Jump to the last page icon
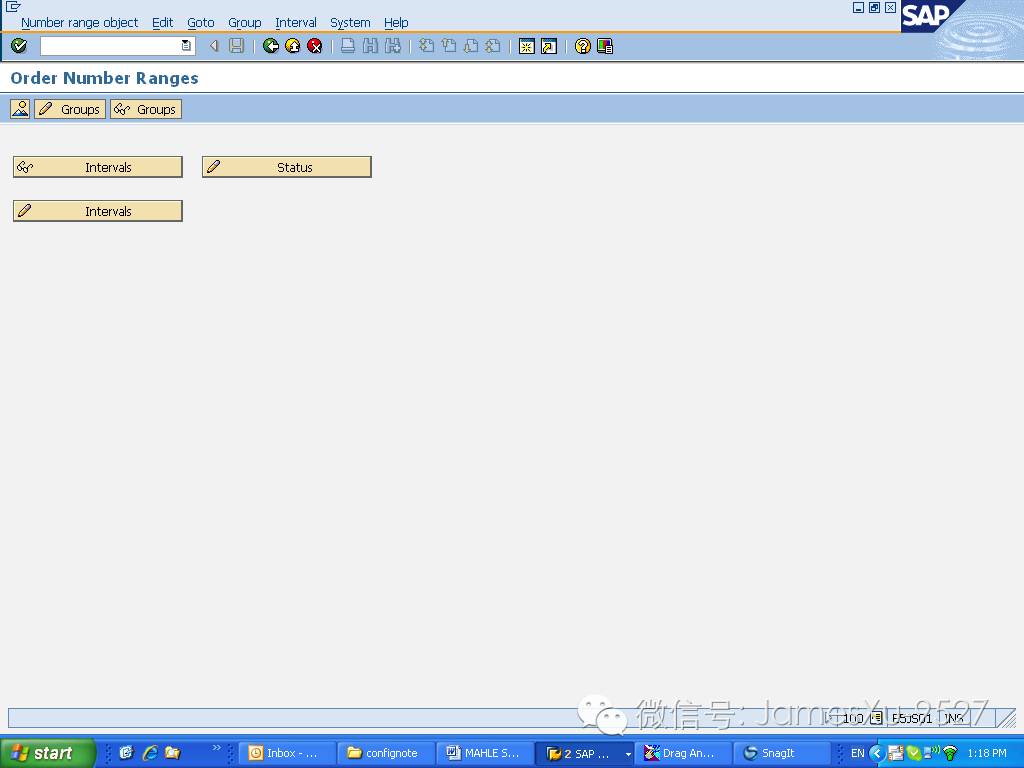 coord(493,46)
